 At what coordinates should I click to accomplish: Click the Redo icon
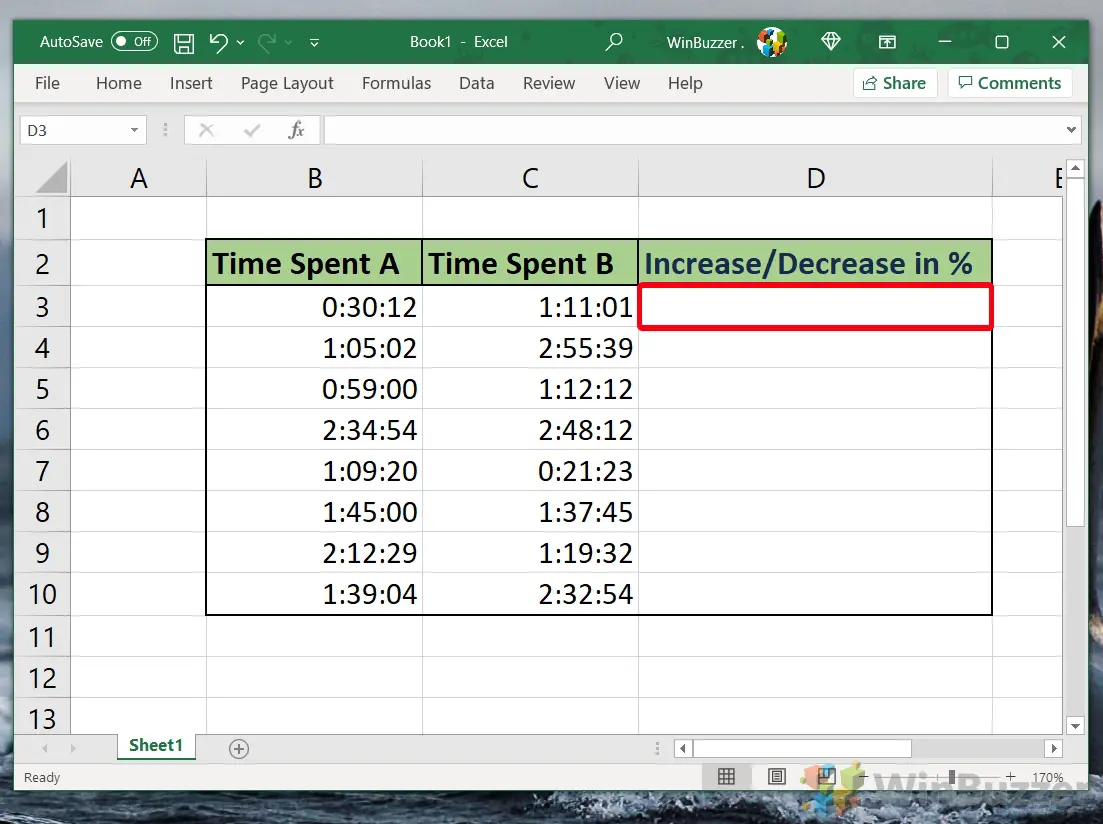tap(266, 42)
